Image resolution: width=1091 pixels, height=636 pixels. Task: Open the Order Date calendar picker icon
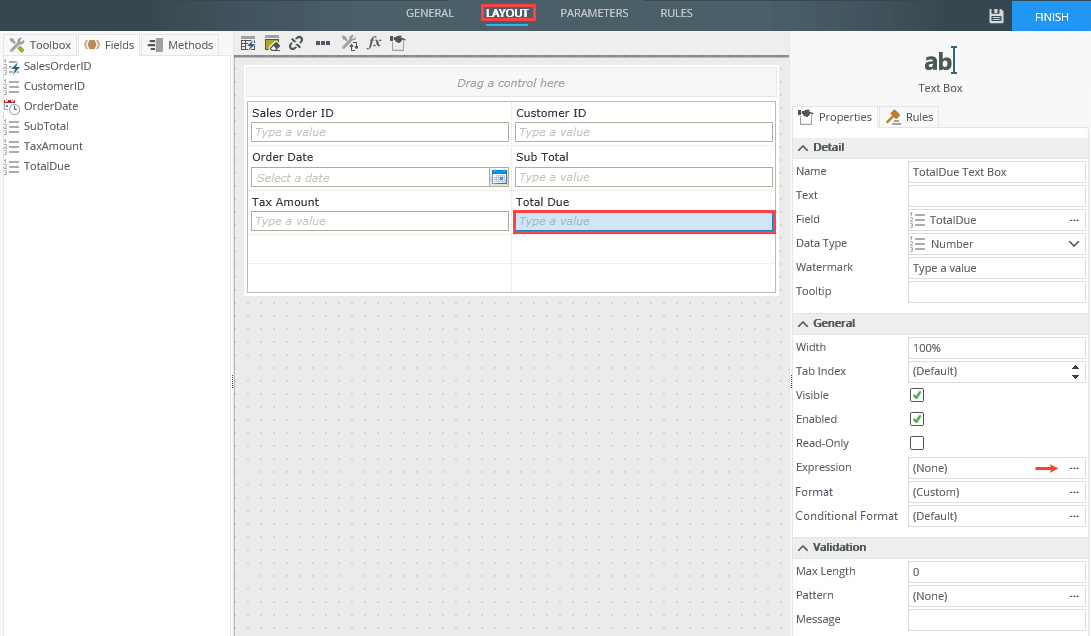(499, 177)
